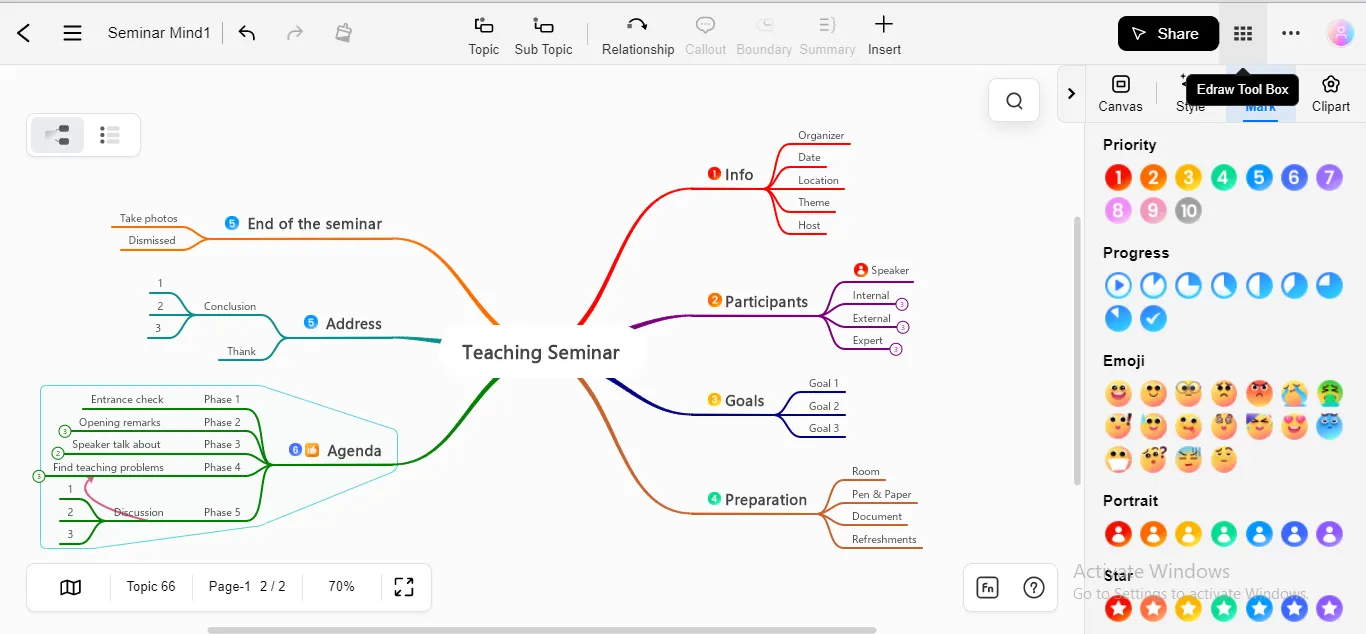1366x634 pixels.
Task: Open the Page-1 page selector
Action: point(247,587)
